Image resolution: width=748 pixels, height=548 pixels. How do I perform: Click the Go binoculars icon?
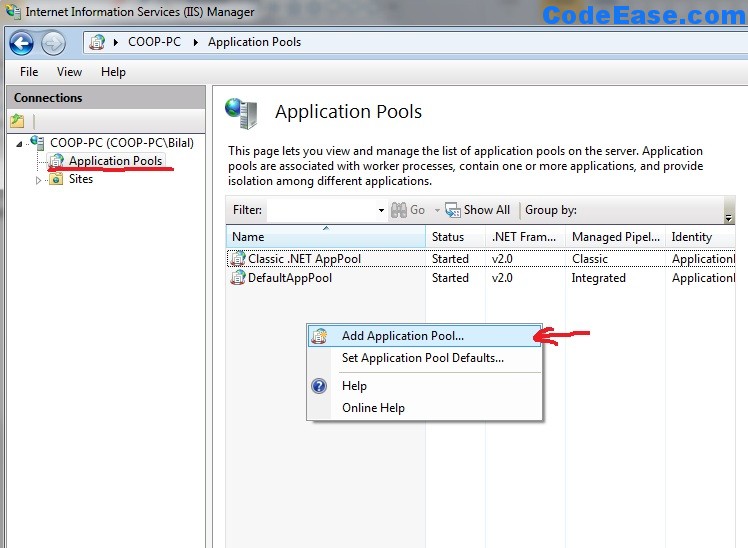pos(399,210)
